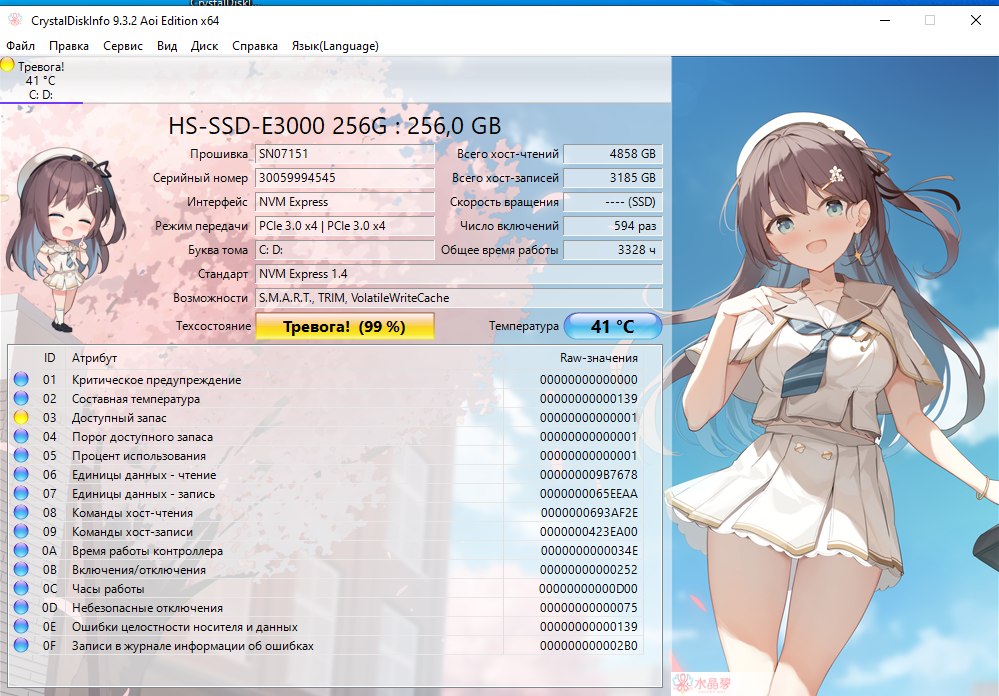Click the interface field NVM Express

[345, 202]
